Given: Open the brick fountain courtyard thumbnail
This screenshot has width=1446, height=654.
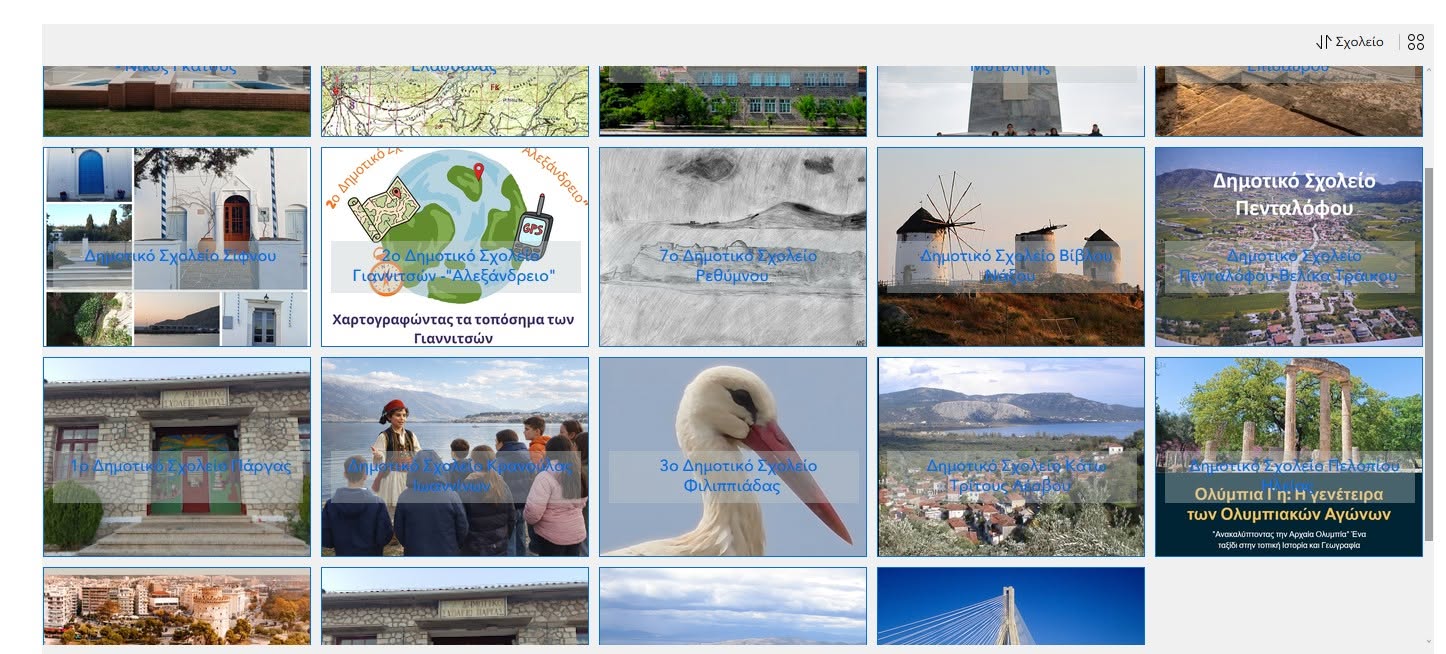Looking at the screenshot, I should (x=177, y=101).
